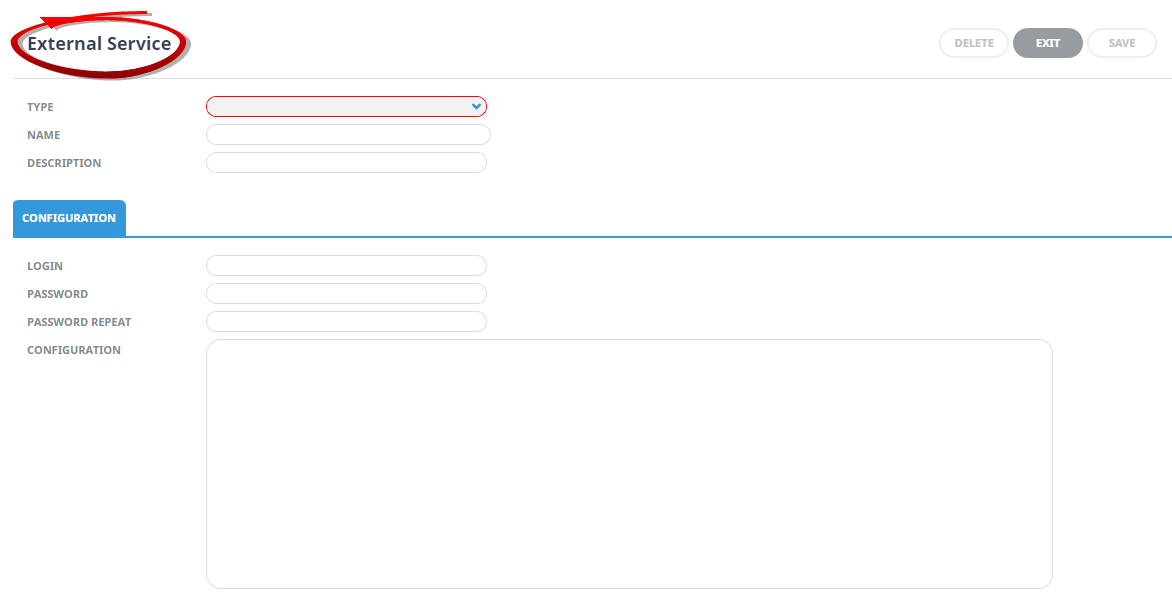Viewport: 1172px width, 595px height.
Task: Click the DESCRIPTION field label
Action: (x=64, y=163)
